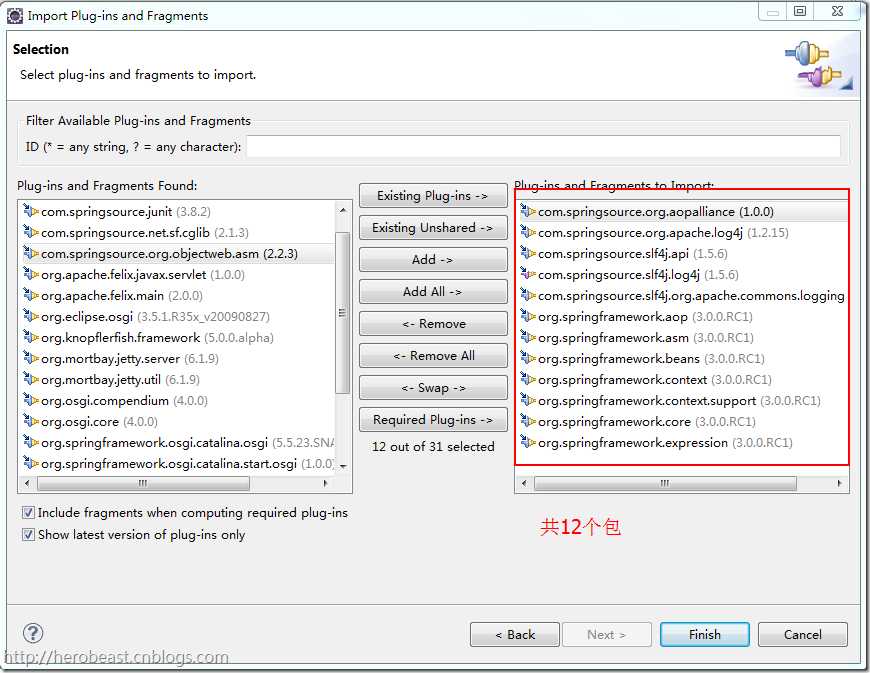The height and width of the screenshot is (673, 870).
Task: Click icon beside org.springframework.asm
Action: [x=528, y=338]
